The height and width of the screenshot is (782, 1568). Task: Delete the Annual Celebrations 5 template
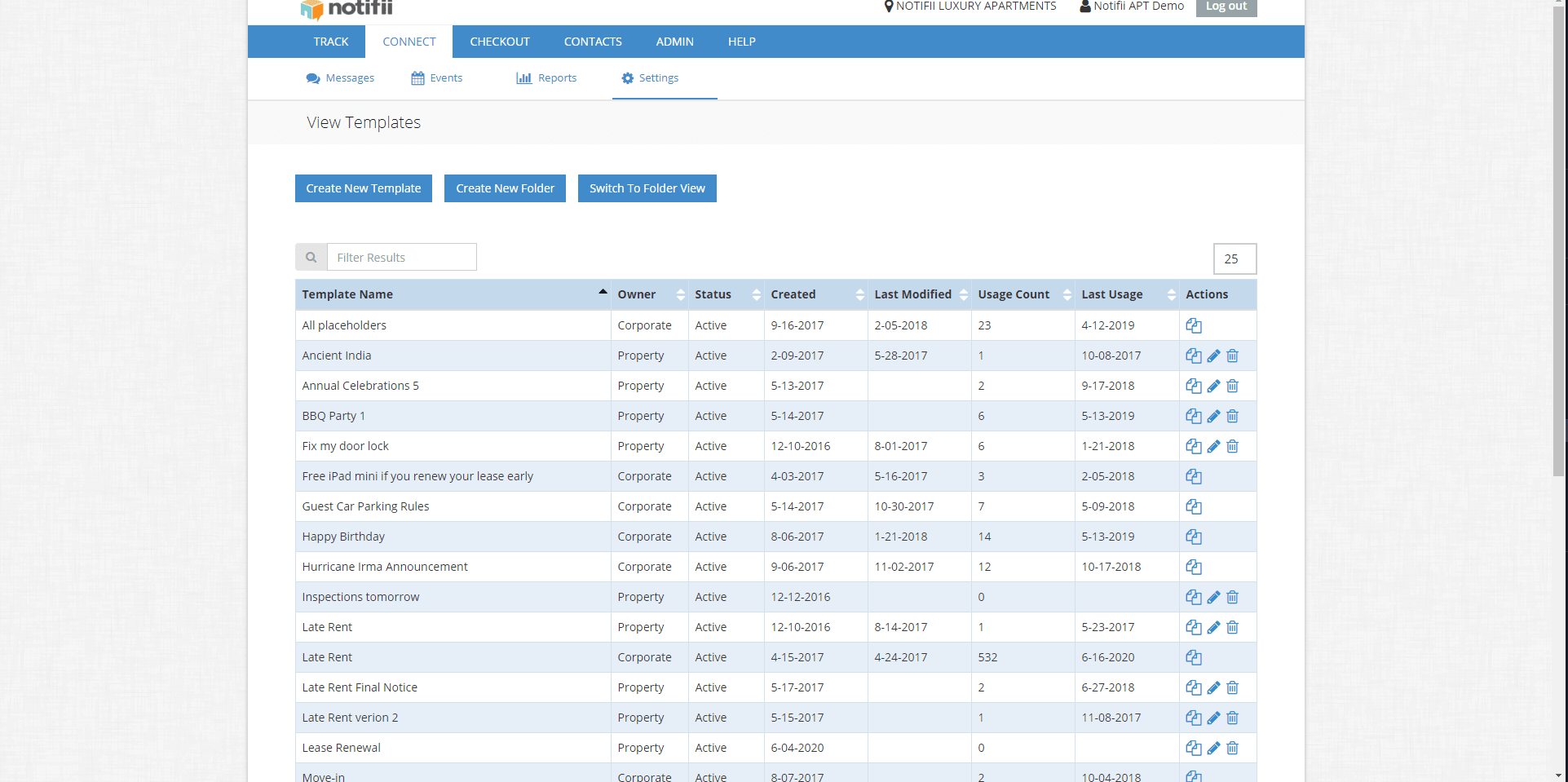tap(1232, 386)
